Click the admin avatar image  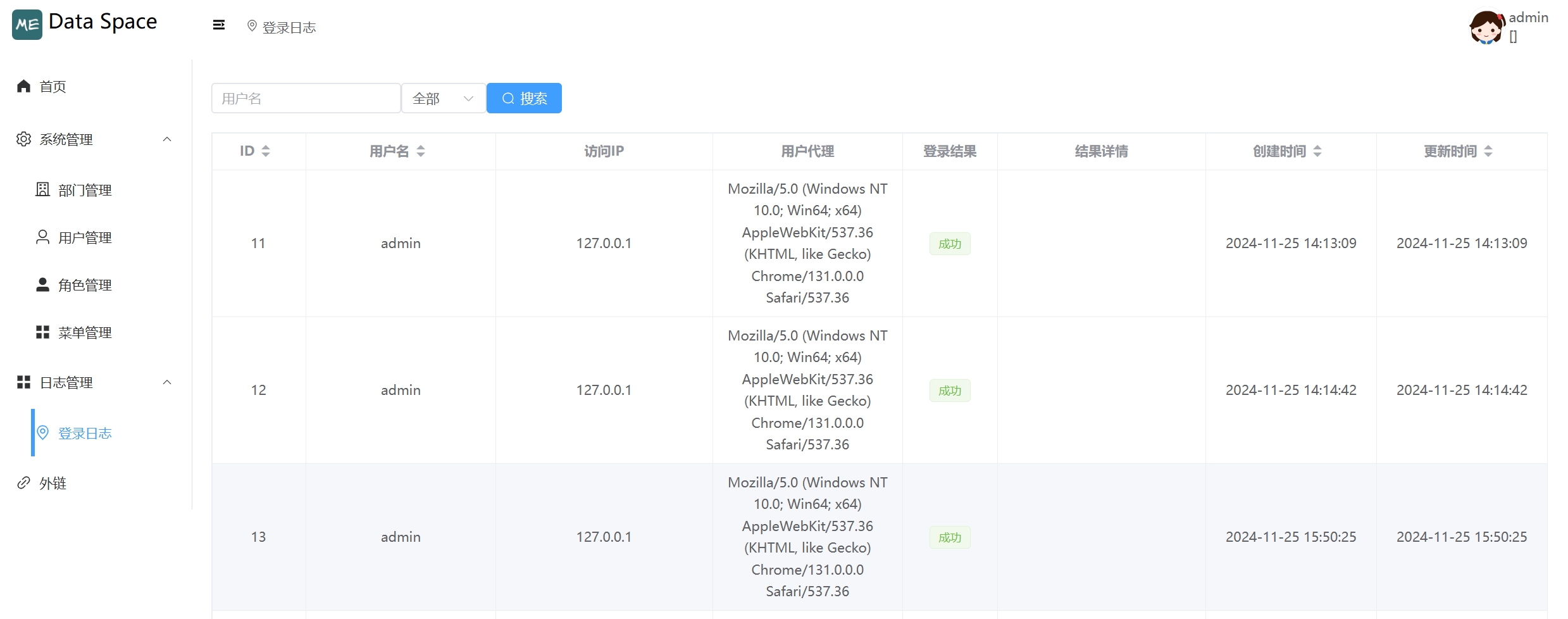tap(1486, 27)
